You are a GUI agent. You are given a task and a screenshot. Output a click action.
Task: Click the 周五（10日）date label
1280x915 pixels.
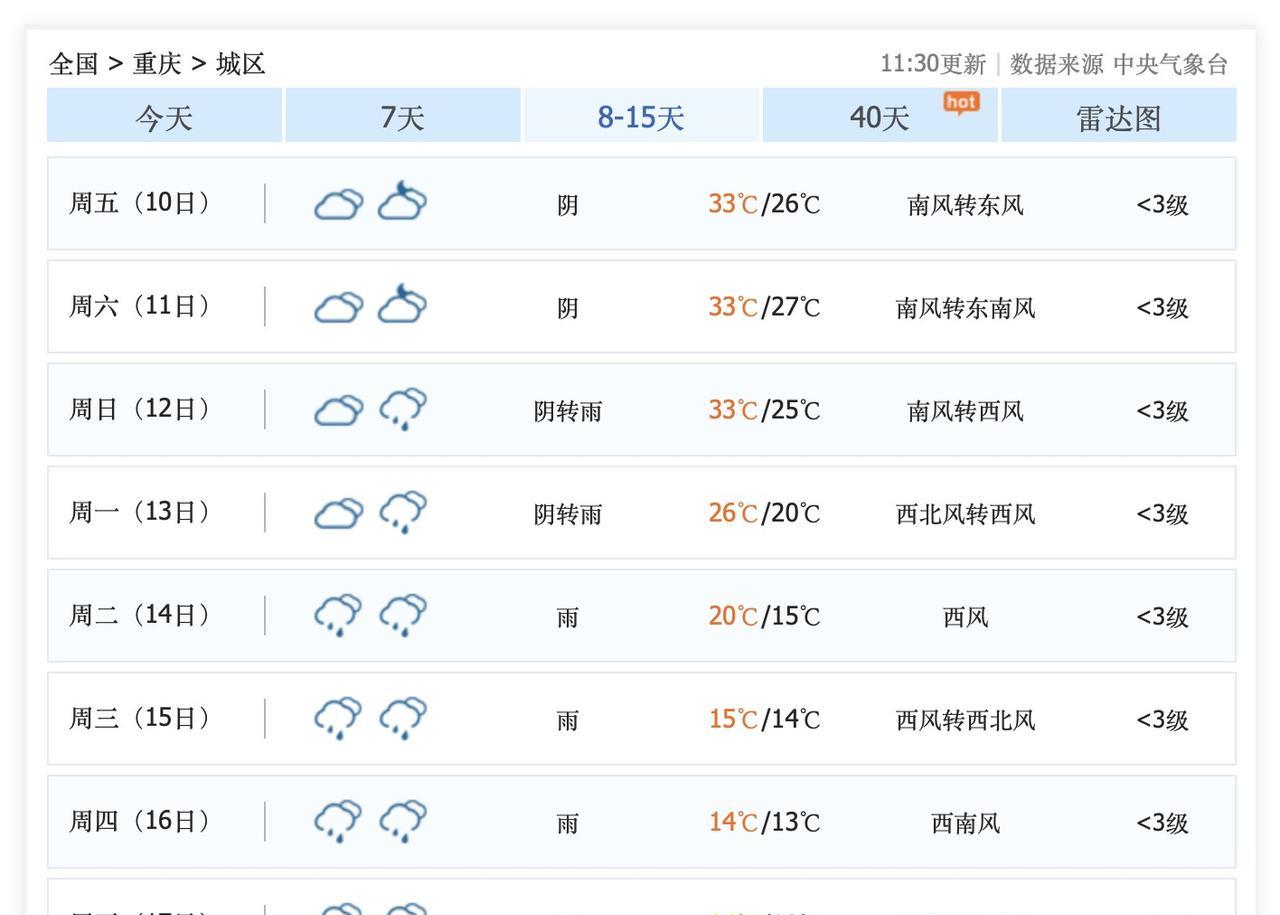click(139, 203)
